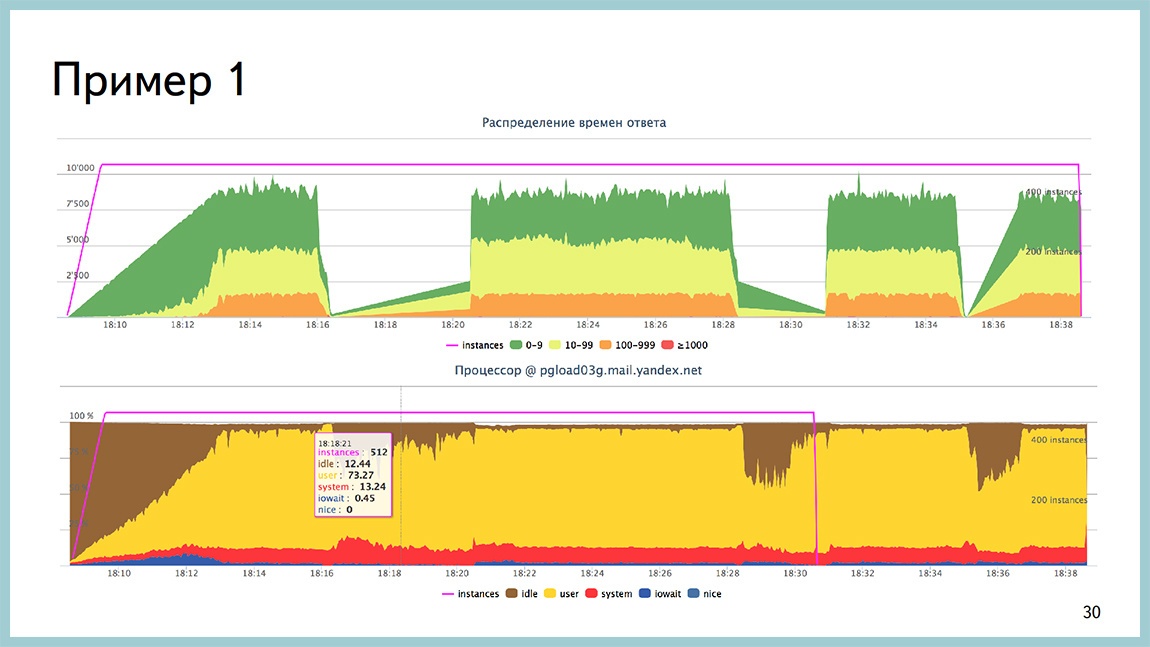Screen dimensions: 1150x647
Task: Click '400 instances' label on top chart
Action: coord(1053,192)
